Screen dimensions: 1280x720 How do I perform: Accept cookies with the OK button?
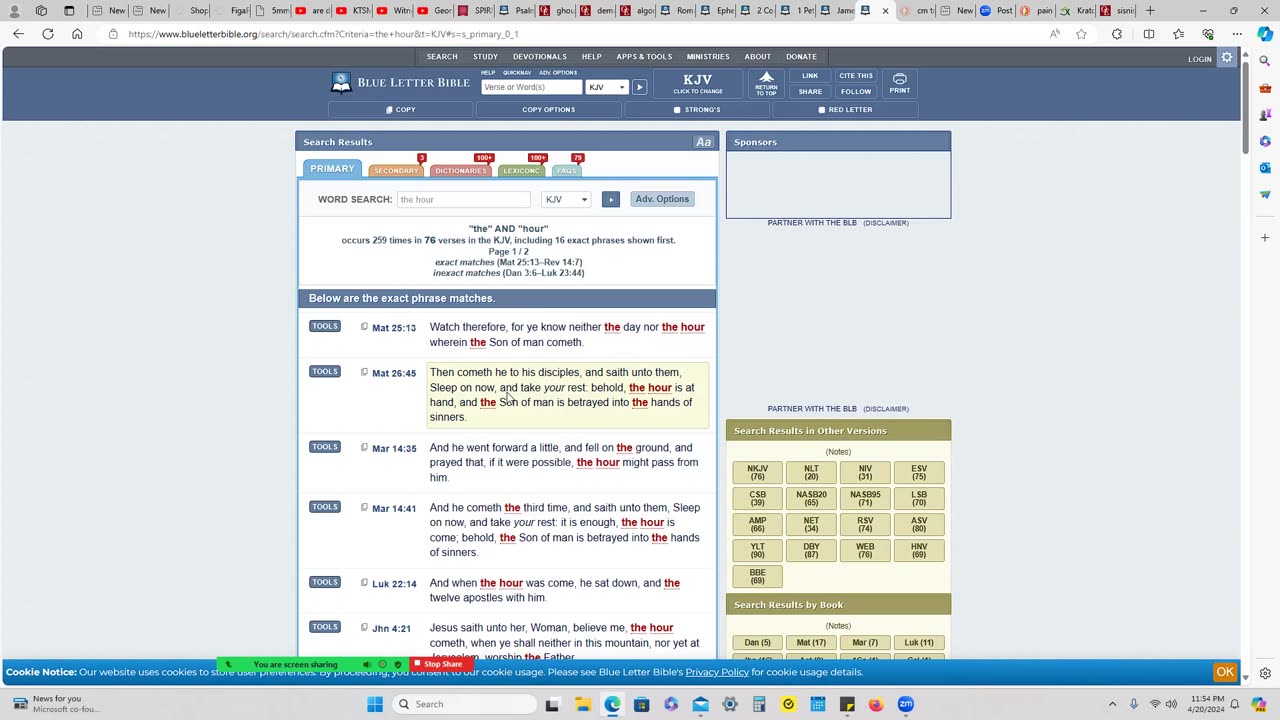[x=1225, y=672]
